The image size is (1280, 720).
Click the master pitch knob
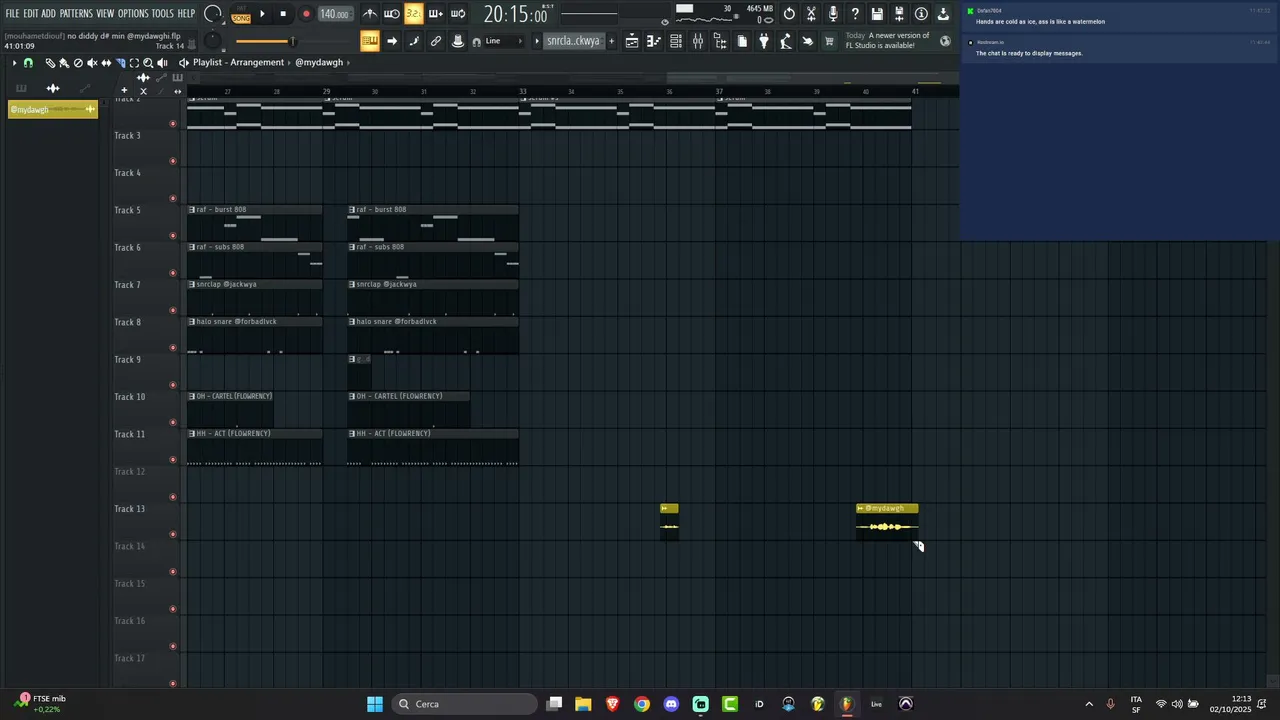tap(212, 41)
